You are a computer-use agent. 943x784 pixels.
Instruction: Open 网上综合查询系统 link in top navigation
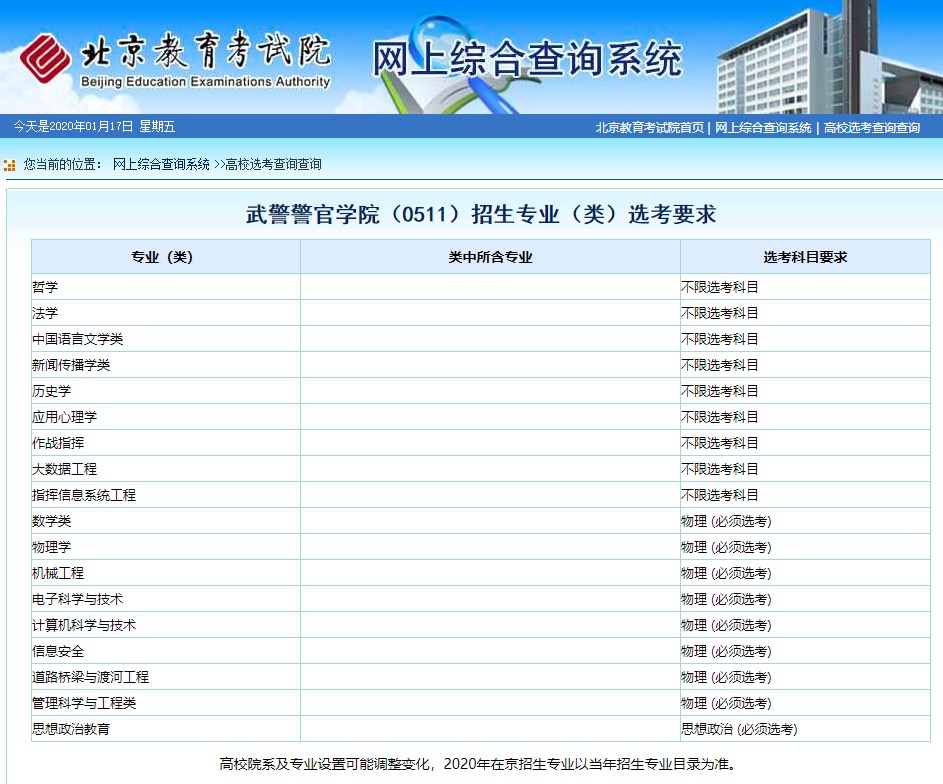(x=763, y=127)
